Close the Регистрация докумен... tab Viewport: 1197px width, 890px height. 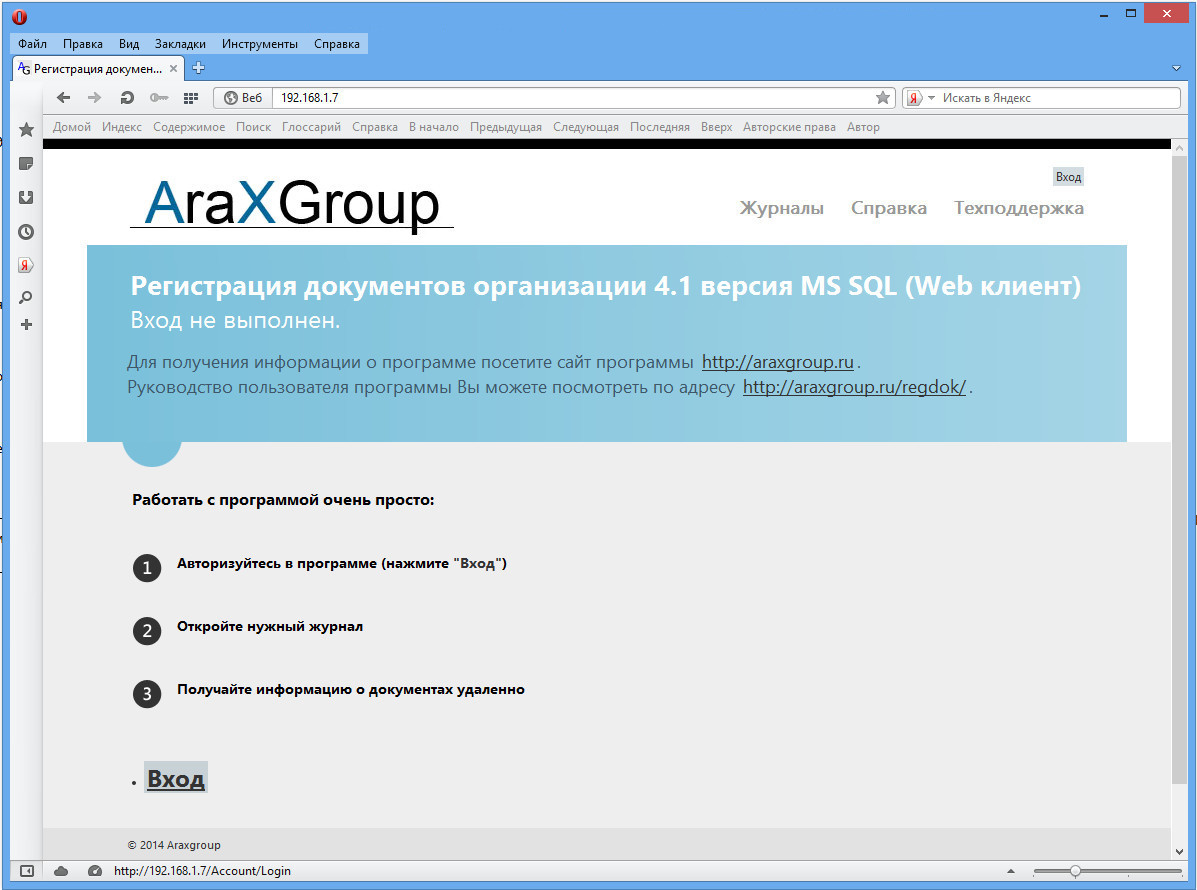pos(173,69)
